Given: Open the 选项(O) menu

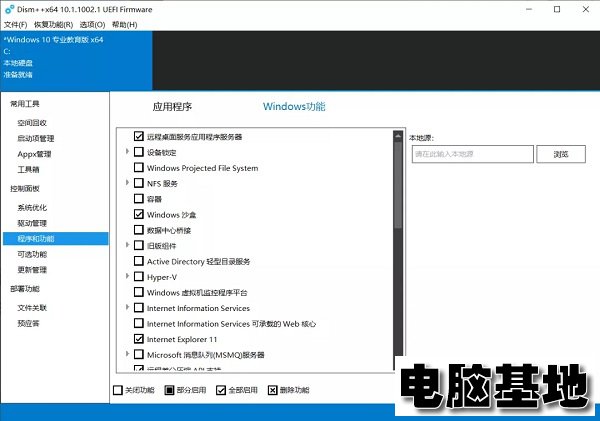Looking at the screenshot, I should click(x=92, y=25).
